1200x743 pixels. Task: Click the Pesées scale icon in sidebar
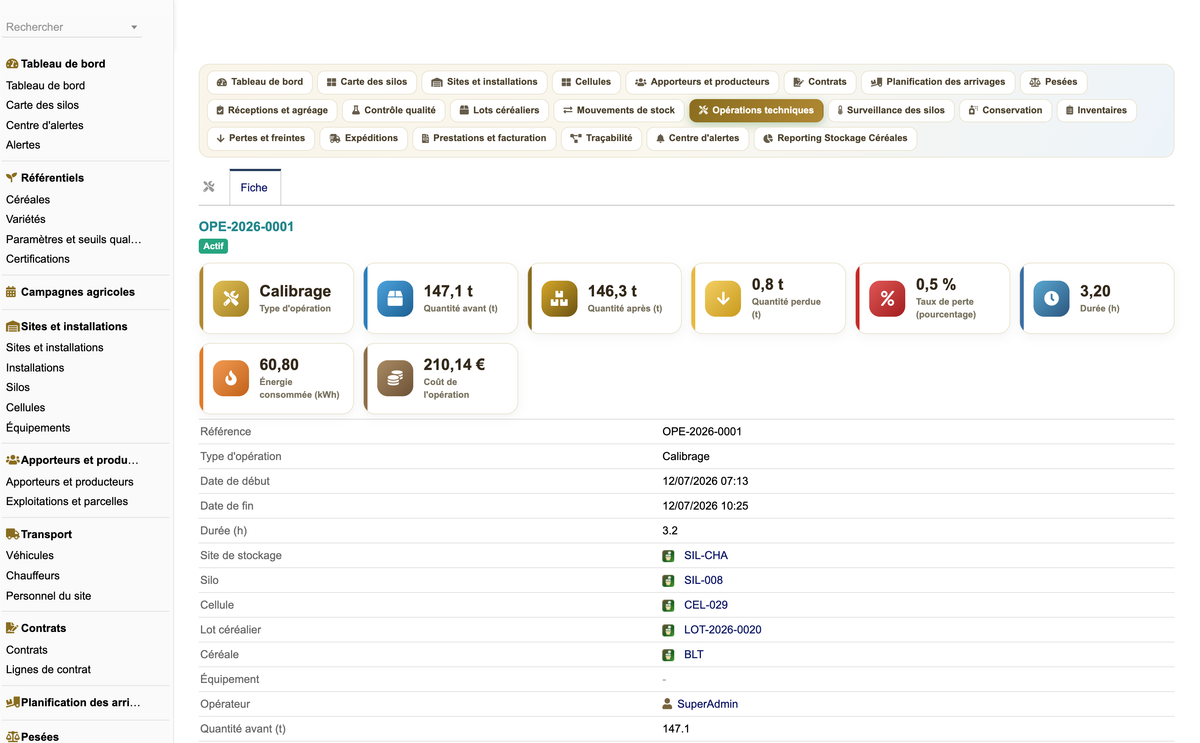(13, 737)
